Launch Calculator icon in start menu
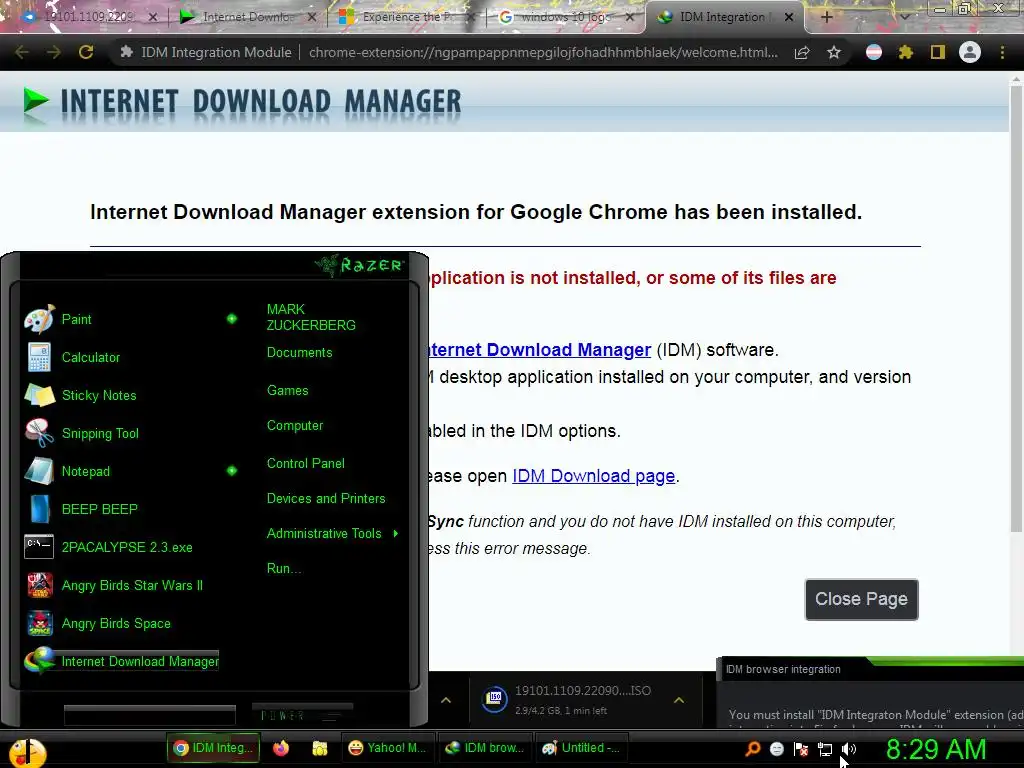 point(39,357)
